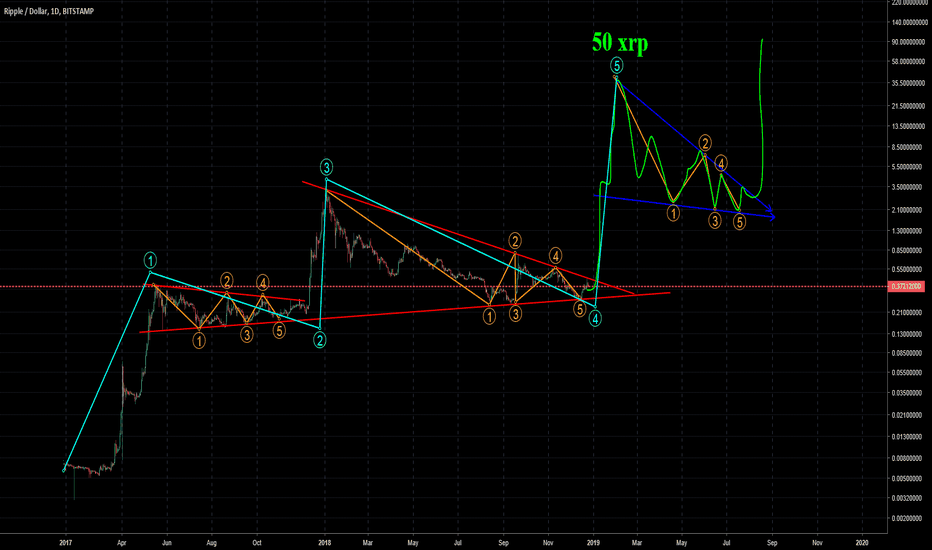This screenshot has width=932, height=550.
Task: Select orange circled 2 label in 2019 projection
Action: [x=705, y=143]
